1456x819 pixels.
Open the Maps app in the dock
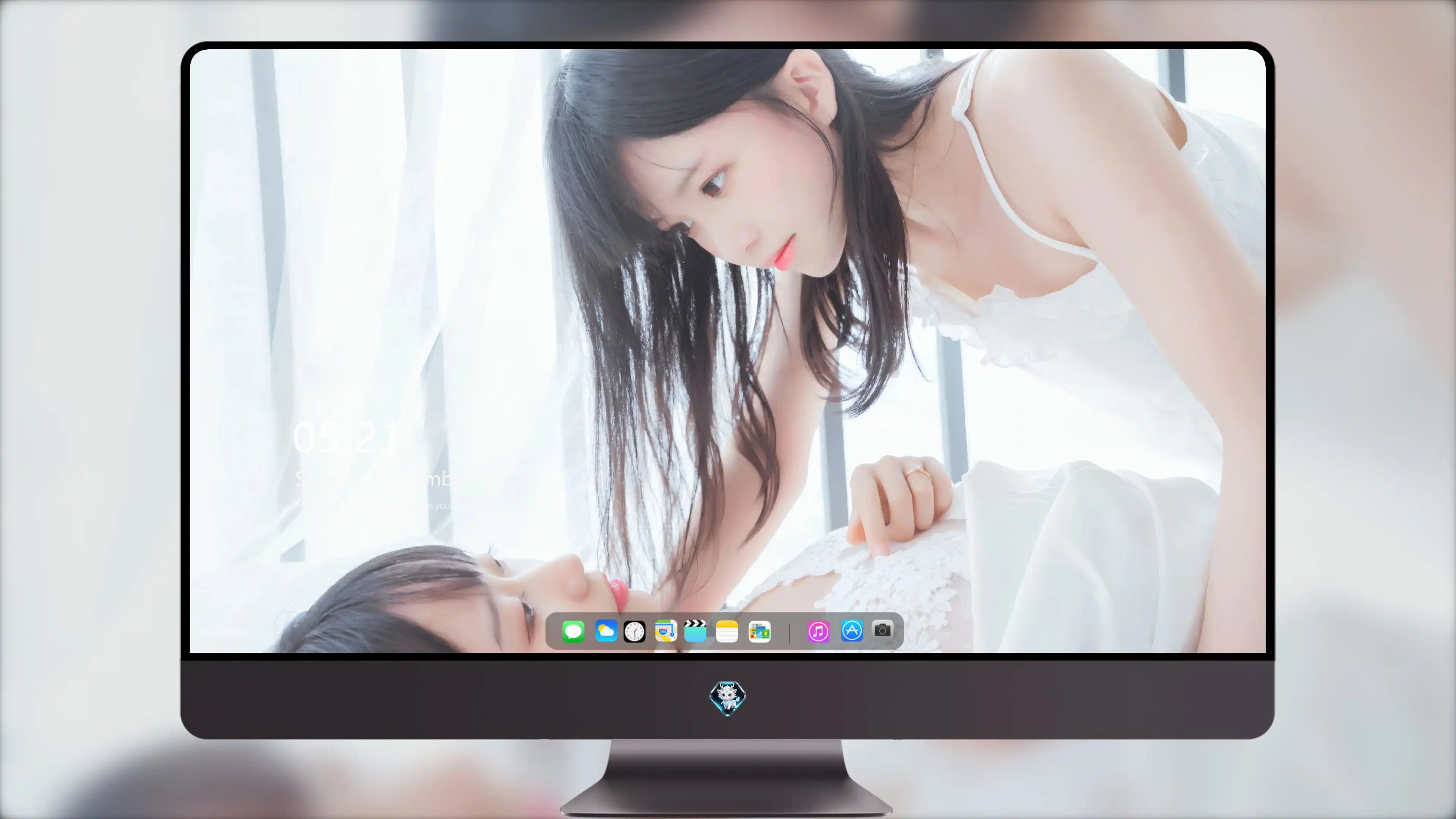point(666,631)
